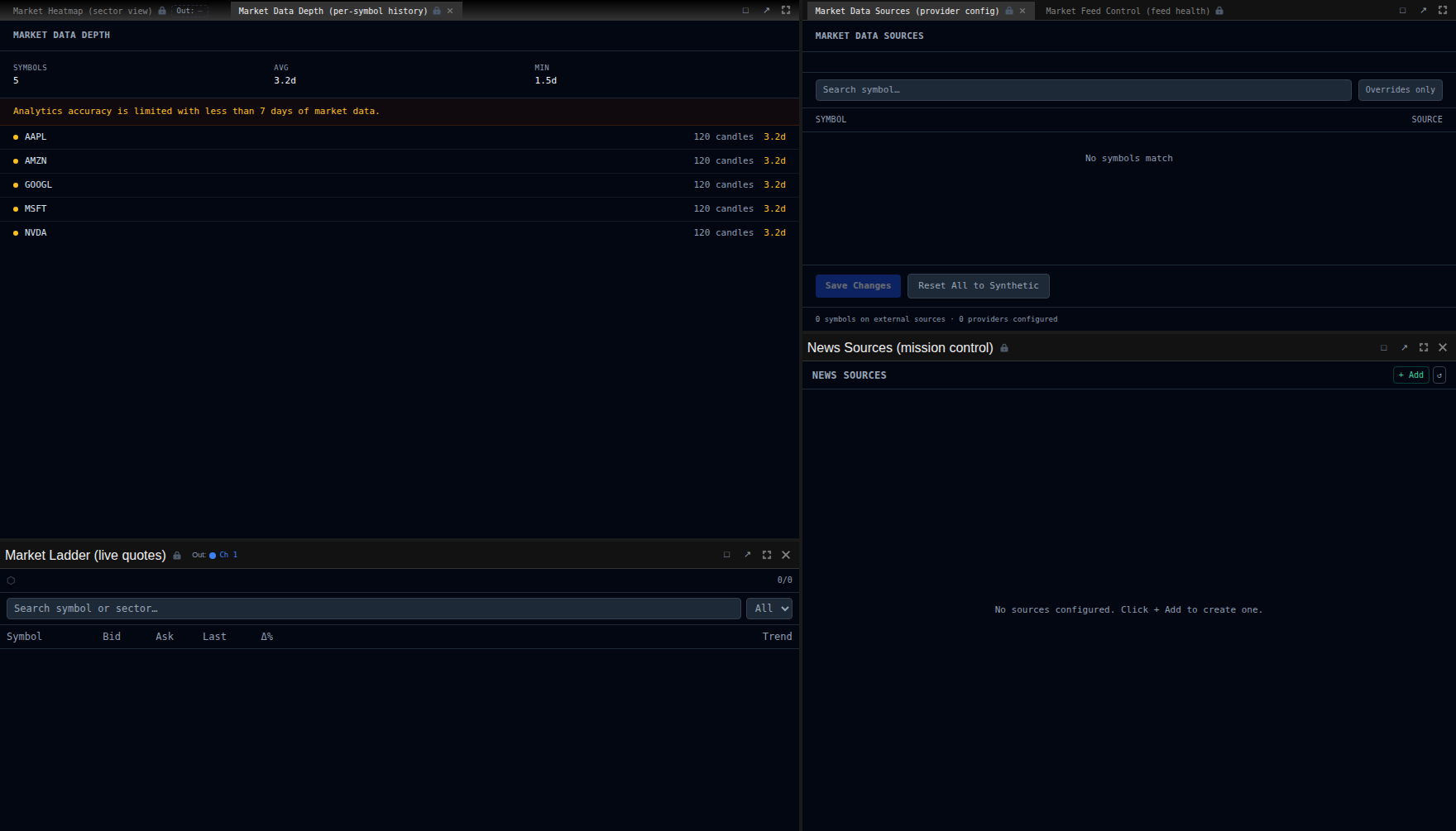Click the hexagon status icon in Market Ladder
The image size is (1456, 831).
click(11, 580)
